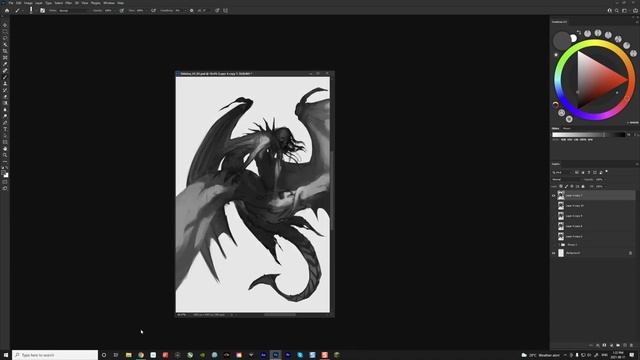This screenshot has height=360, width=640.
Task: Click the search icon at top right
Action: (x=617, y=11)
